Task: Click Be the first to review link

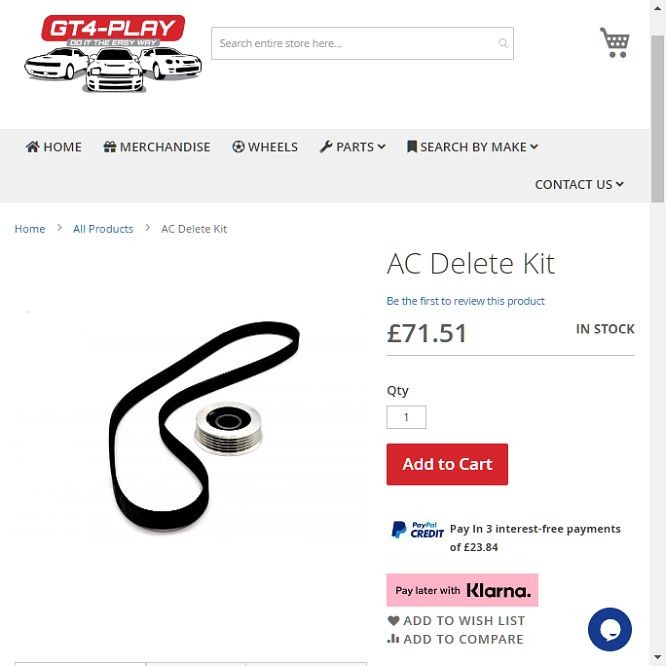Action: [465, 301]
